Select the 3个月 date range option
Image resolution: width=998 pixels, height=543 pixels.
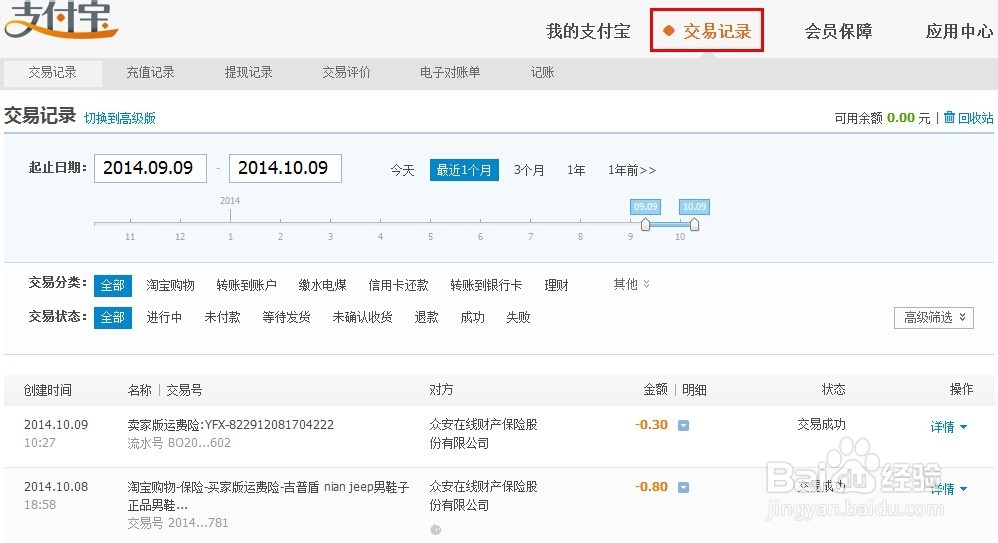tap(529, 170)
